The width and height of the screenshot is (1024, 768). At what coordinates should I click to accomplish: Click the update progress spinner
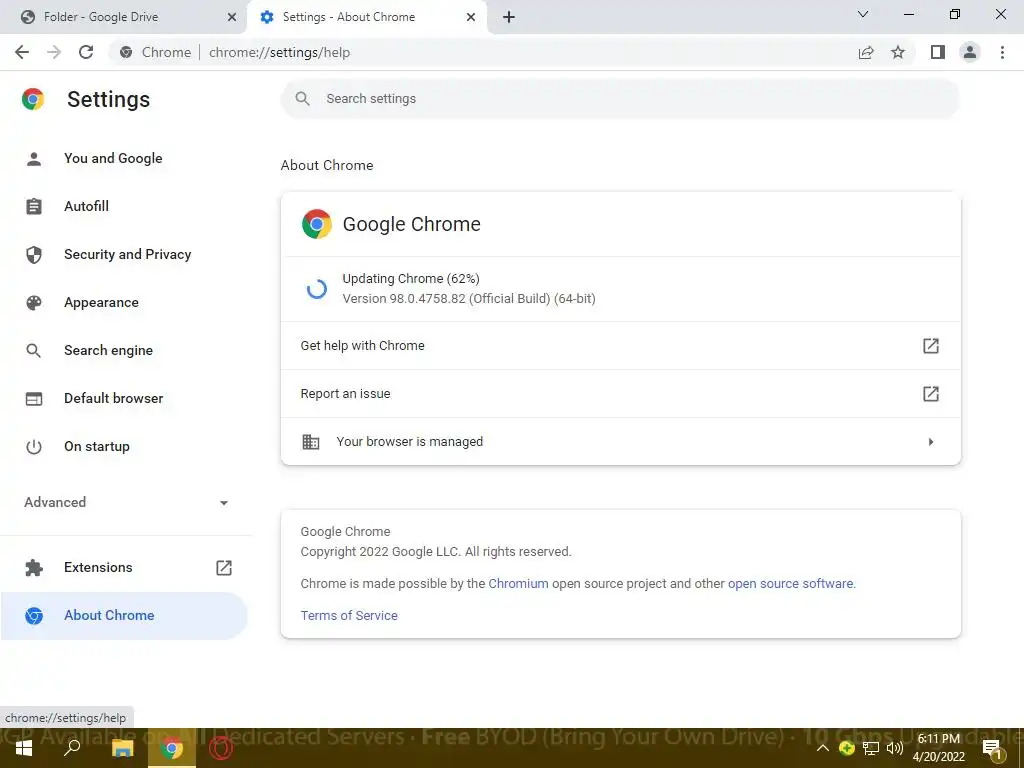tap(317, 289)
